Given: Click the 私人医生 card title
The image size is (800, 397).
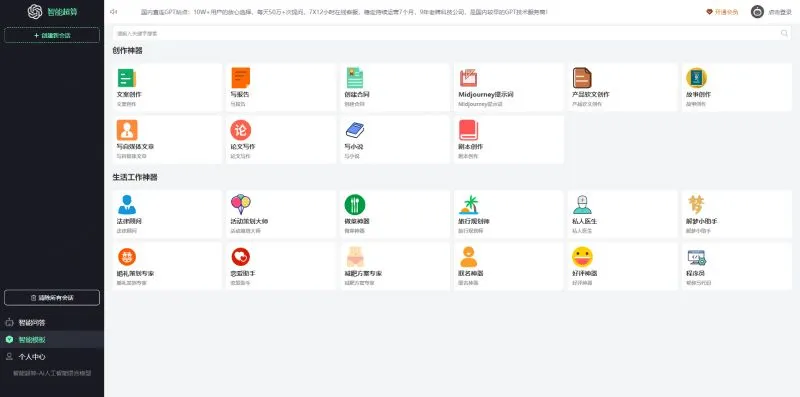Looking at the screenshot, I should coord(585,221).
